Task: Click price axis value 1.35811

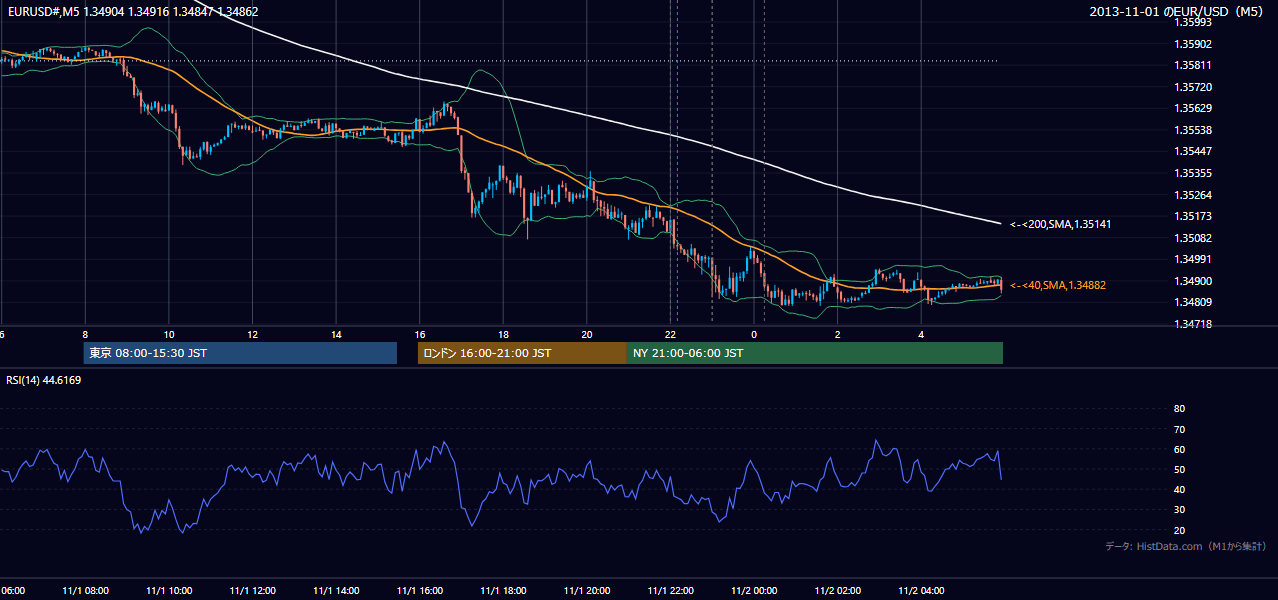Action: pos(1192,65)
